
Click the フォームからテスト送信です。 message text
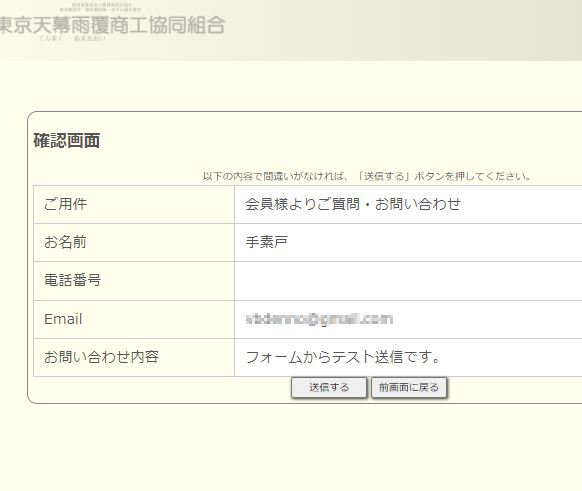tap(343, 357)
